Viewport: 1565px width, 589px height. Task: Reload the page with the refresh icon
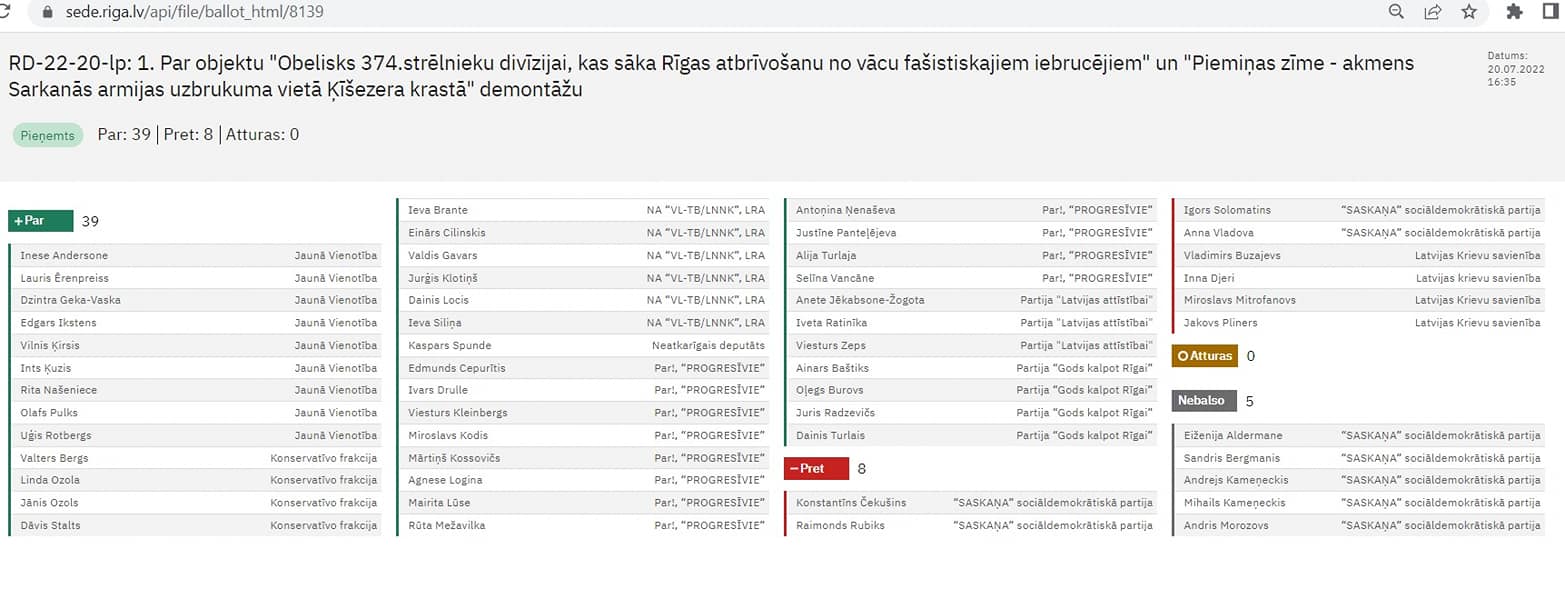click(5, 12)
